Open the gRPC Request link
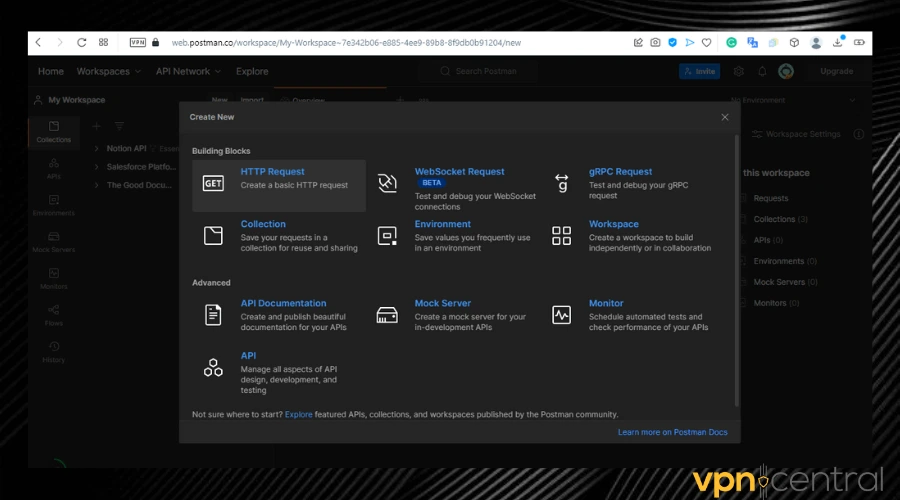The width and height of the screenshot is (900, 500). (620, 172)
